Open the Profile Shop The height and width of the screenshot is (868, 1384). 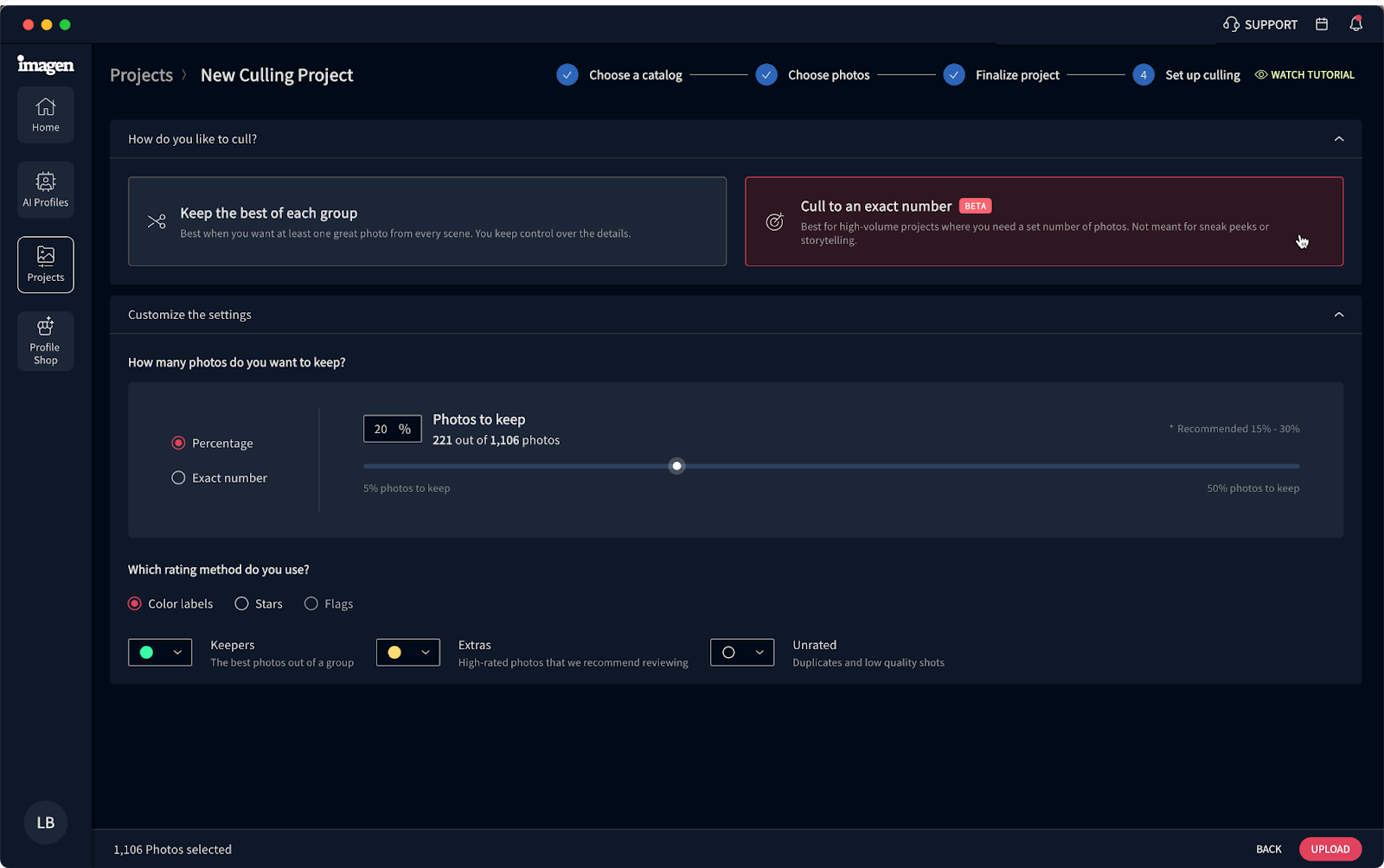click(45, 341)
